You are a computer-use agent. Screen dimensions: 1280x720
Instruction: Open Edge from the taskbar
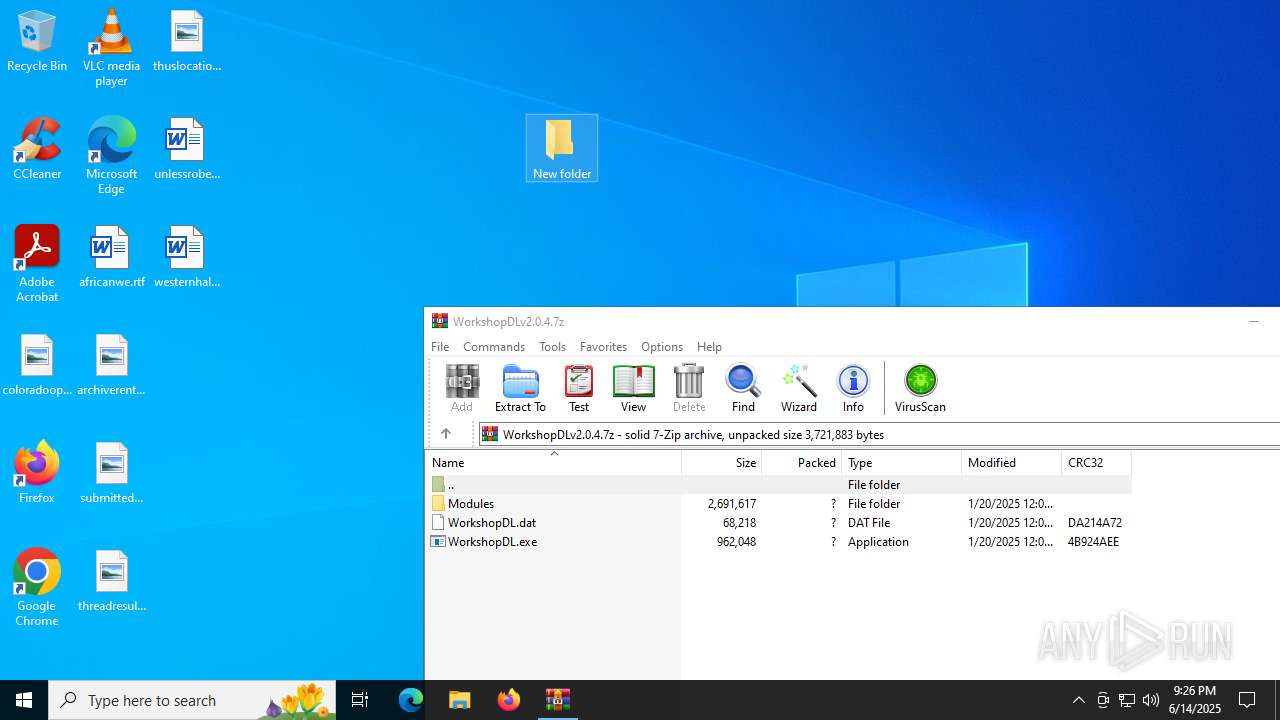point(411,700)
